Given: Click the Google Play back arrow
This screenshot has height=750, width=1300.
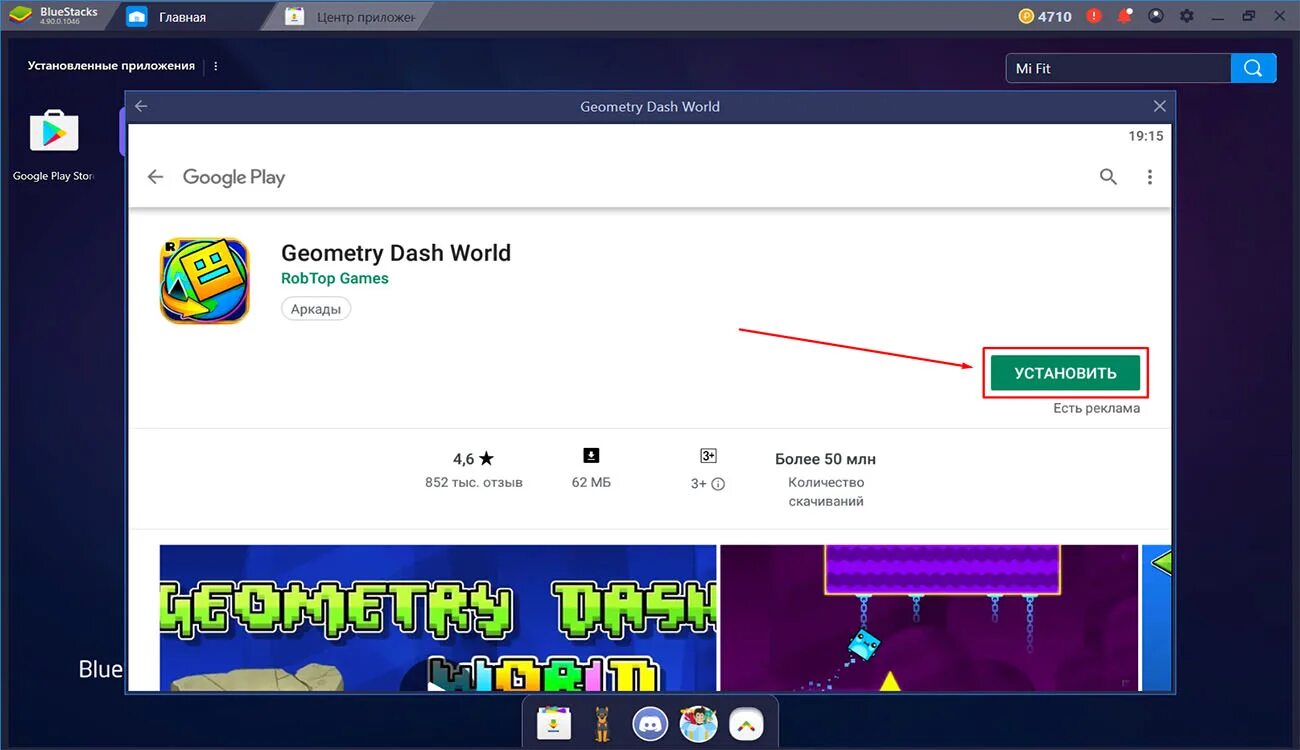Looking at the screenshot, I should 155,177.
